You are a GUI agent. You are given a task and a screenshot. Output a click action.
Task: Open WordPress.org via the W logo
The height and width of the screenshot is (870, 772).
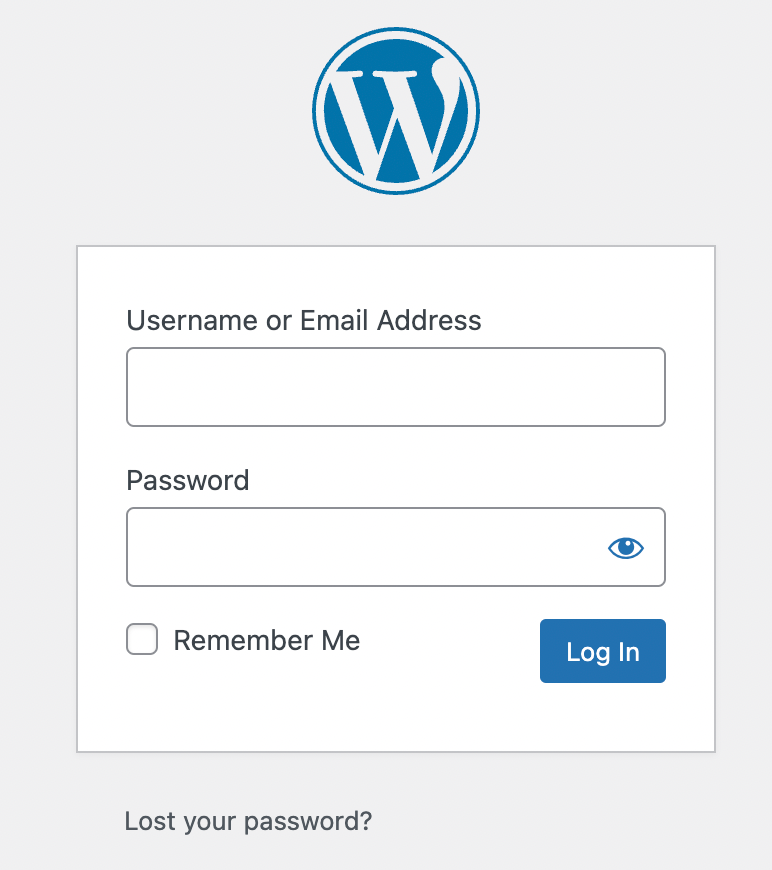395,110
